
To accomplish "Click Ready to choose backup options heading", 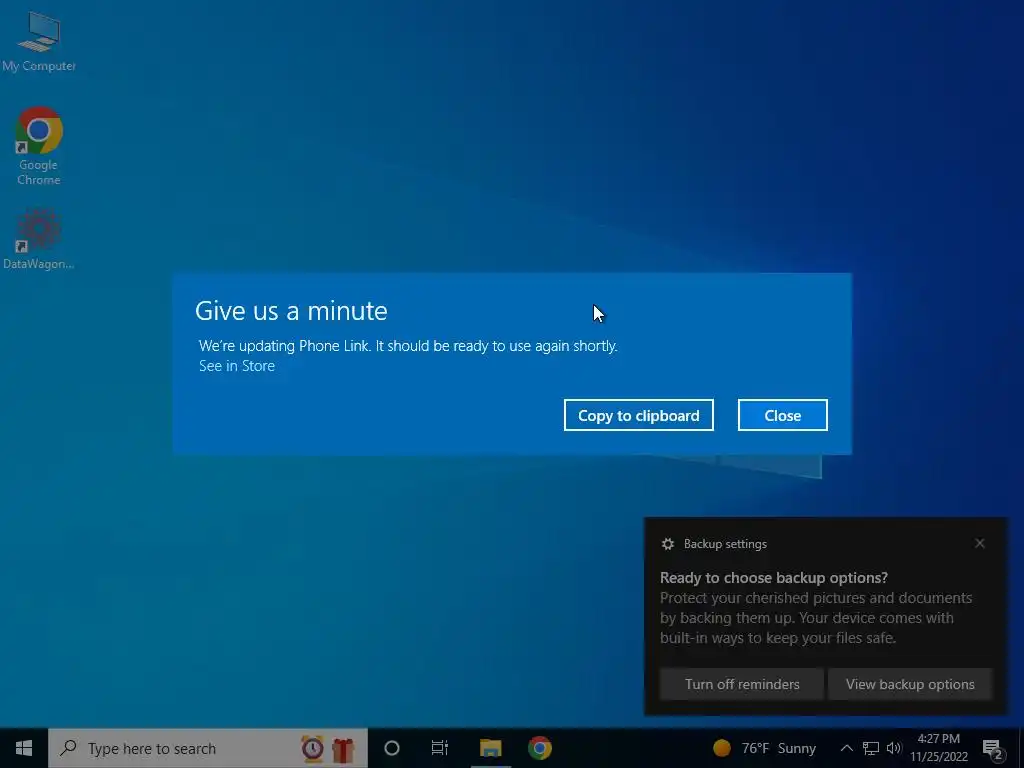I will tap(774, 577).
